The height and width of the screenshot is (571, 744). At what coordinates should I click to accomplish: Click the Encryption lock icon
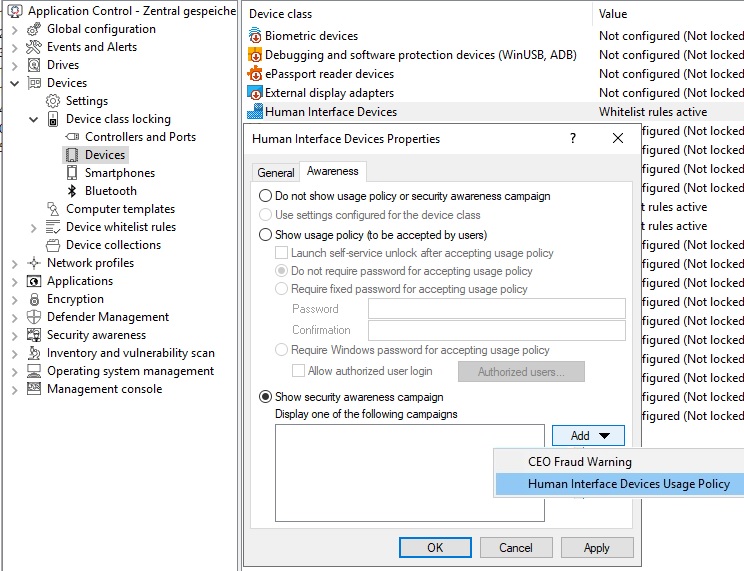33,299
